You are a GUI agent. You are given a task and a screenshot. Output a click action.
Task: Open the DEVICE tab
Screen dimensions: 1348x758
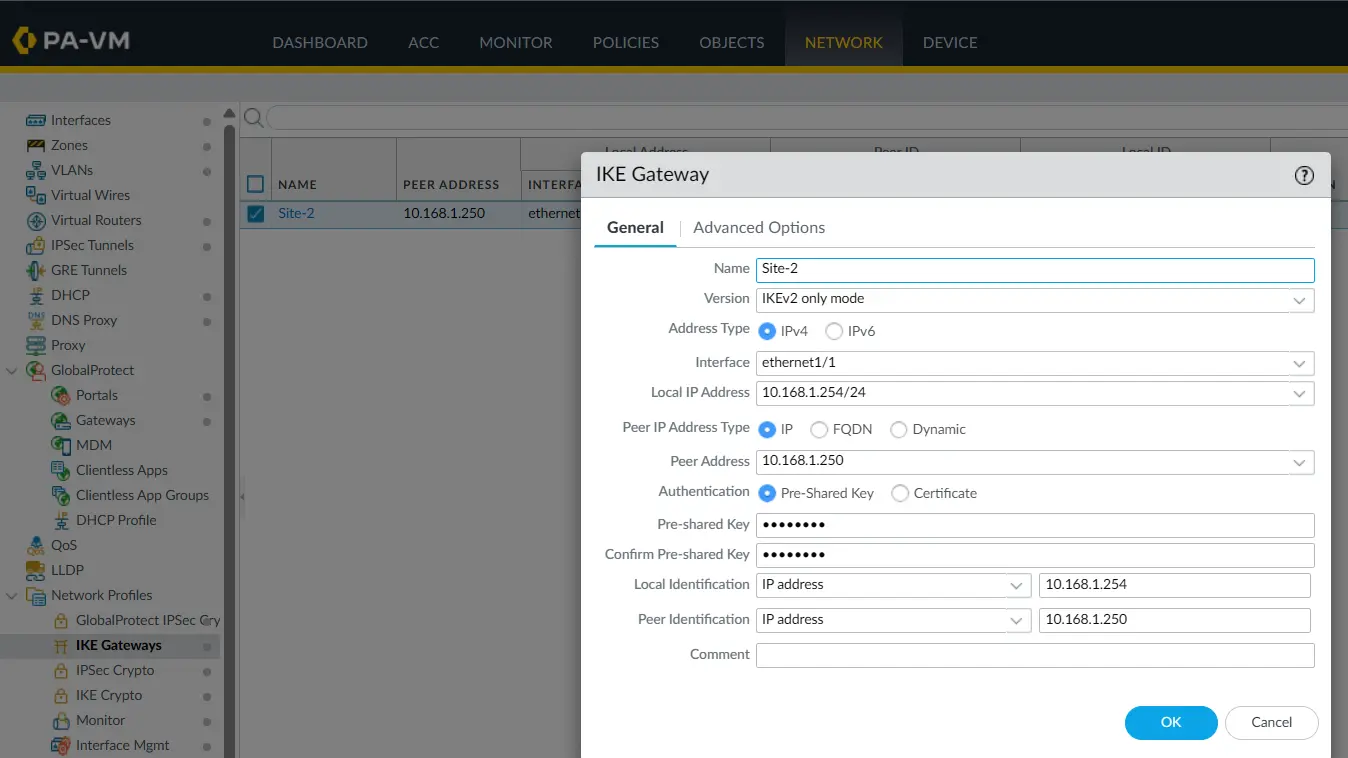click(950, 43)
